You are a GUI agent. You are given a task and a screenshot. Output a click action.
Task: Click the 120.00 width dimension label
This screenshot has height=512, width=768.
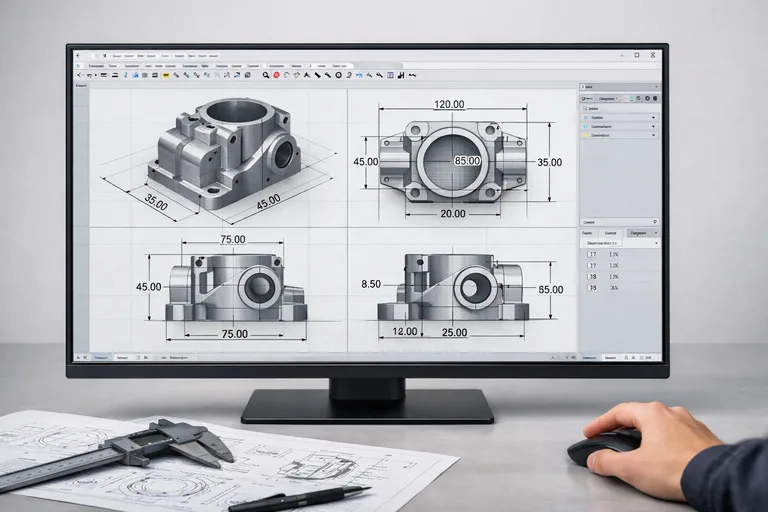tap(449, 105)
